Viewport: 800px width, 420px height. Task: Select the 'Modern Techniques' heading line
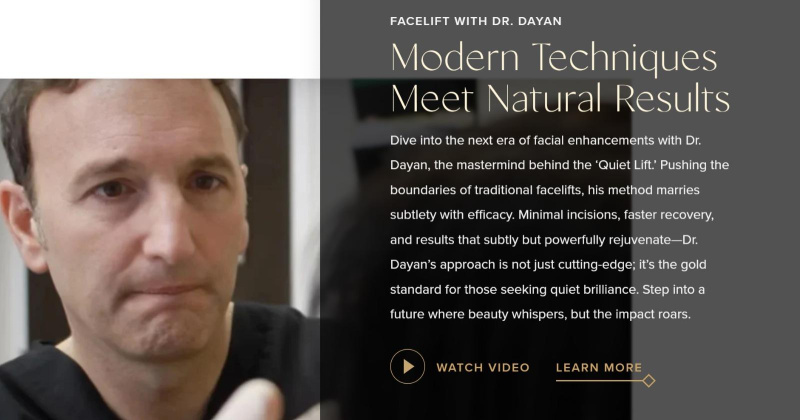click(x=554, y=58)
